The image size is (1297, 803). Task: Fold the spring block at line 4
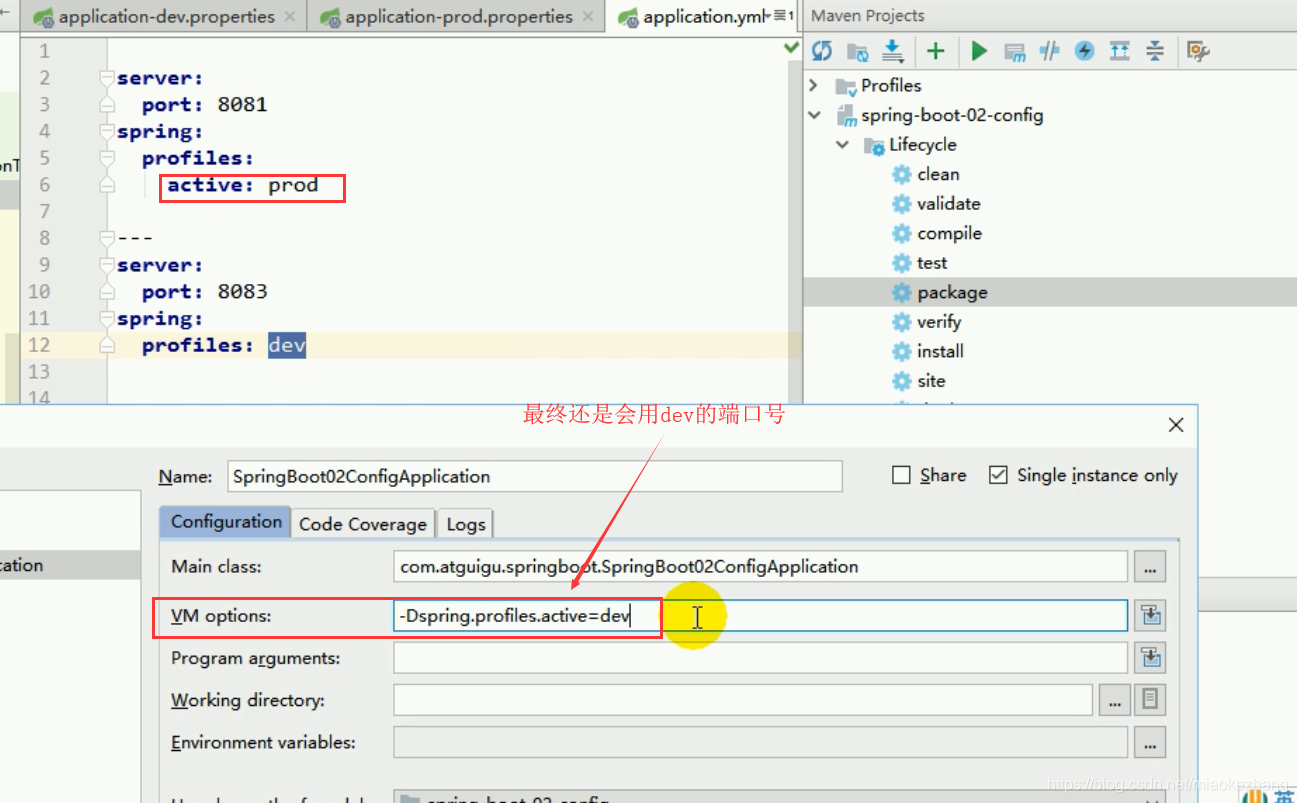coord(107,131)
